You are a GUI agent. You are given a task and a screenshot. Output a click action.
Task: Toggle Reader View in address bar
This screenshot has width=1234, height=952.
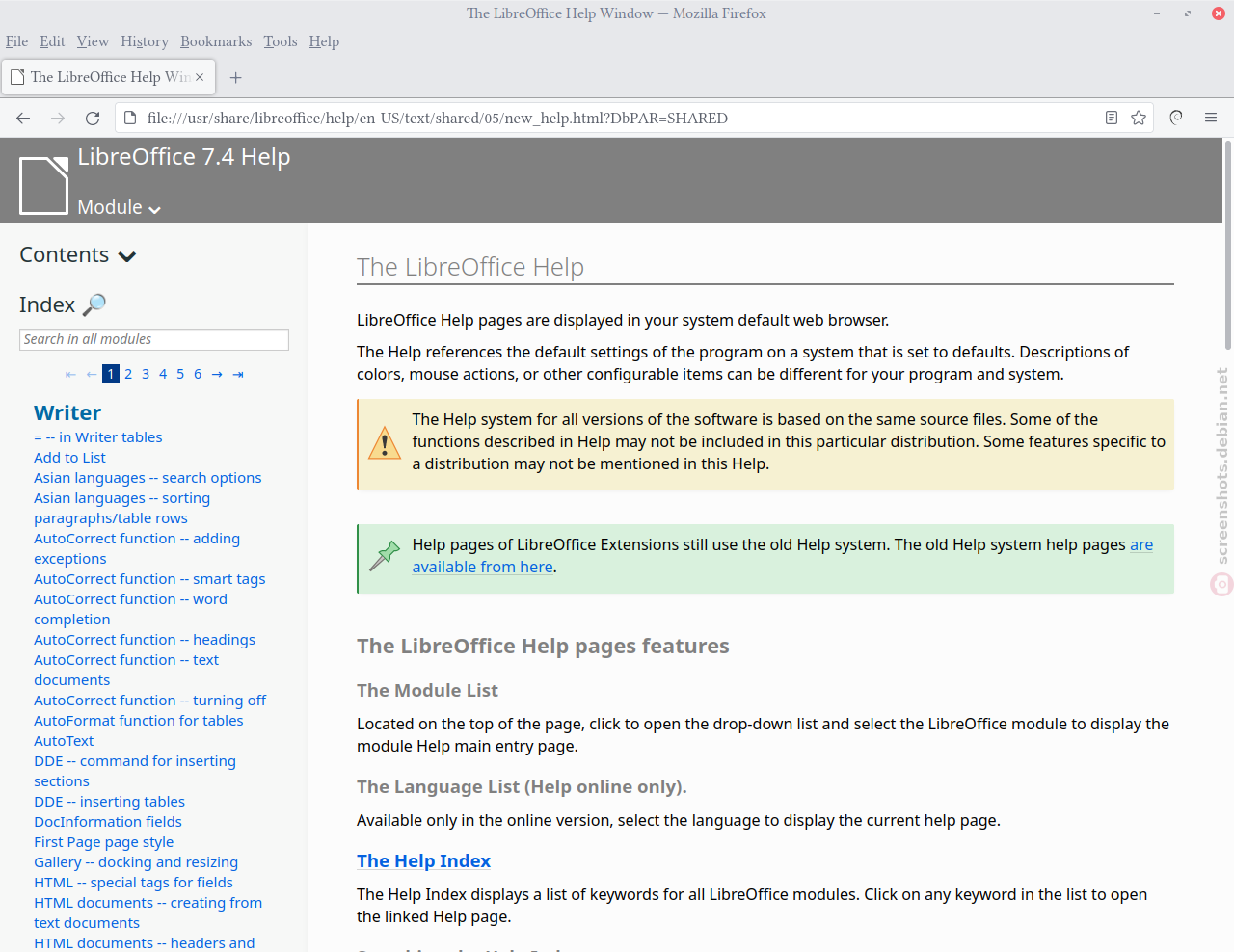[1112, 118]
